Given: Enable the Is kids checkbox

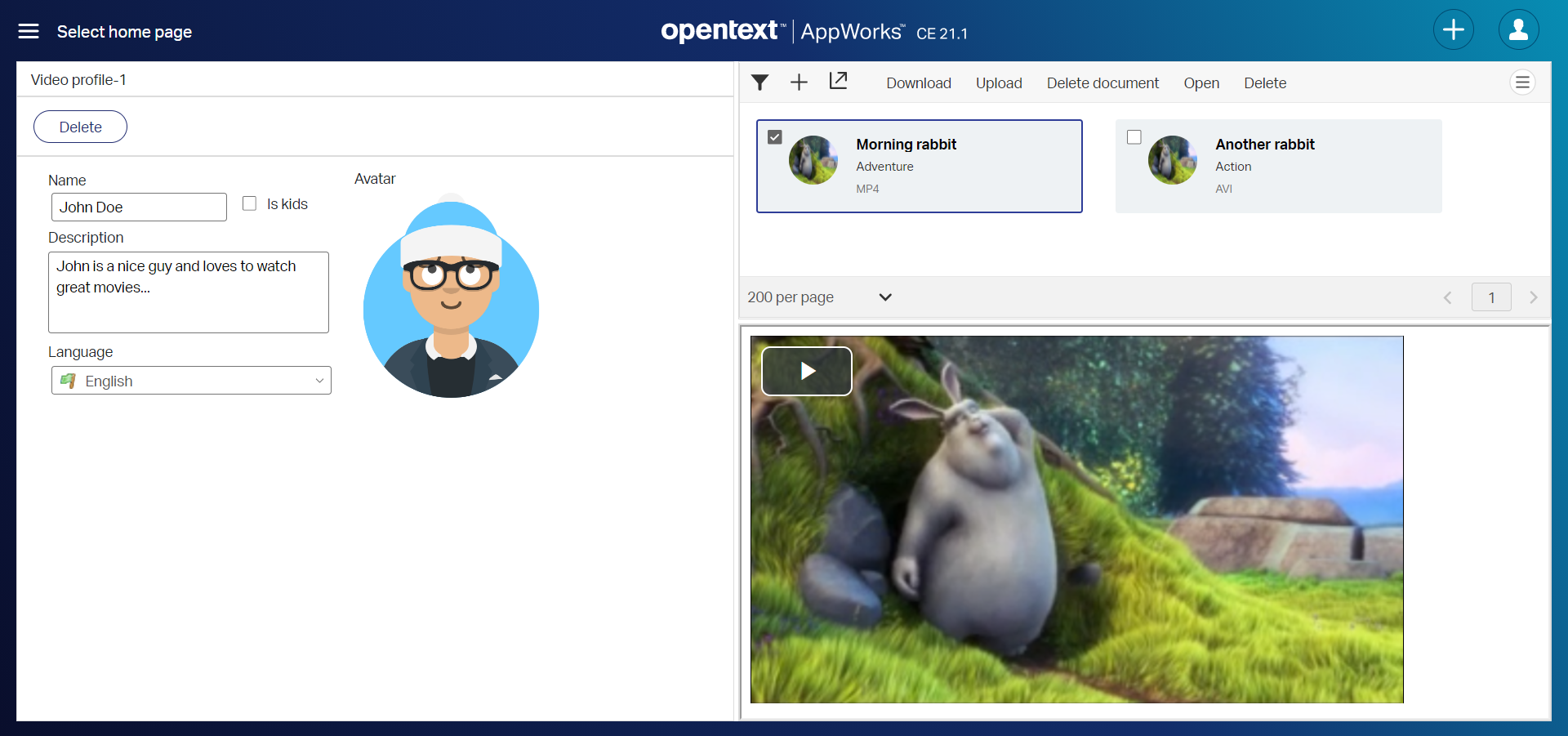Looking at the screenshot, I should (250, 203).
